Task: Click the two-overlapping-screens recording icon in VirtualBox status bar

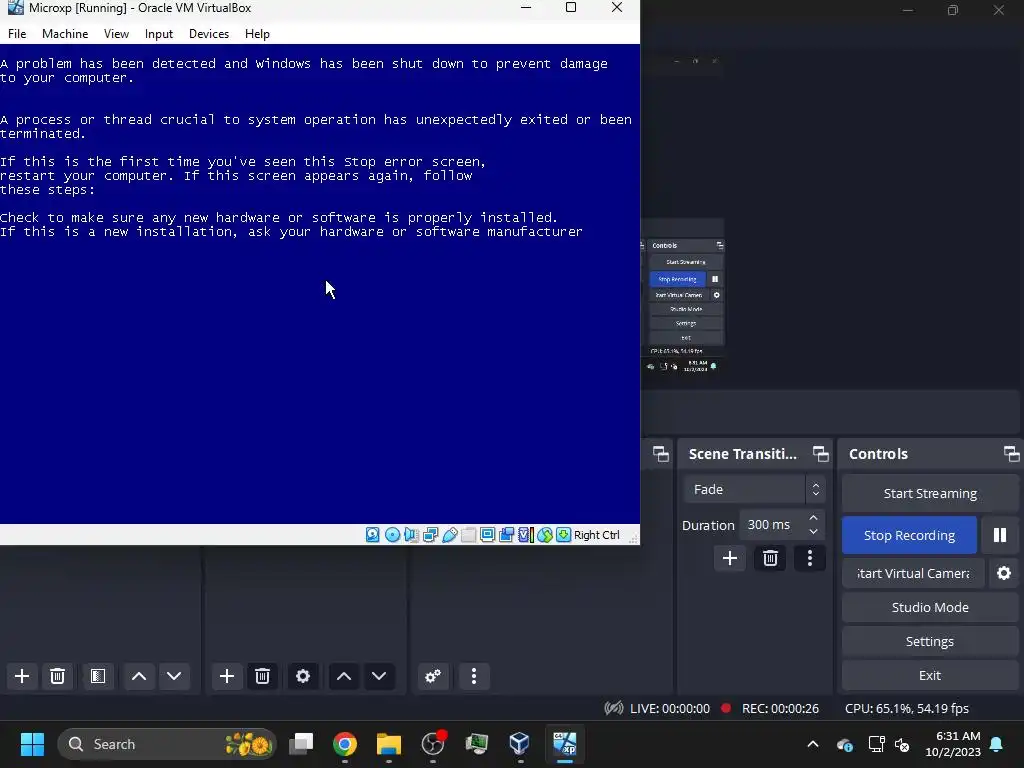Action: coord(506,535)
